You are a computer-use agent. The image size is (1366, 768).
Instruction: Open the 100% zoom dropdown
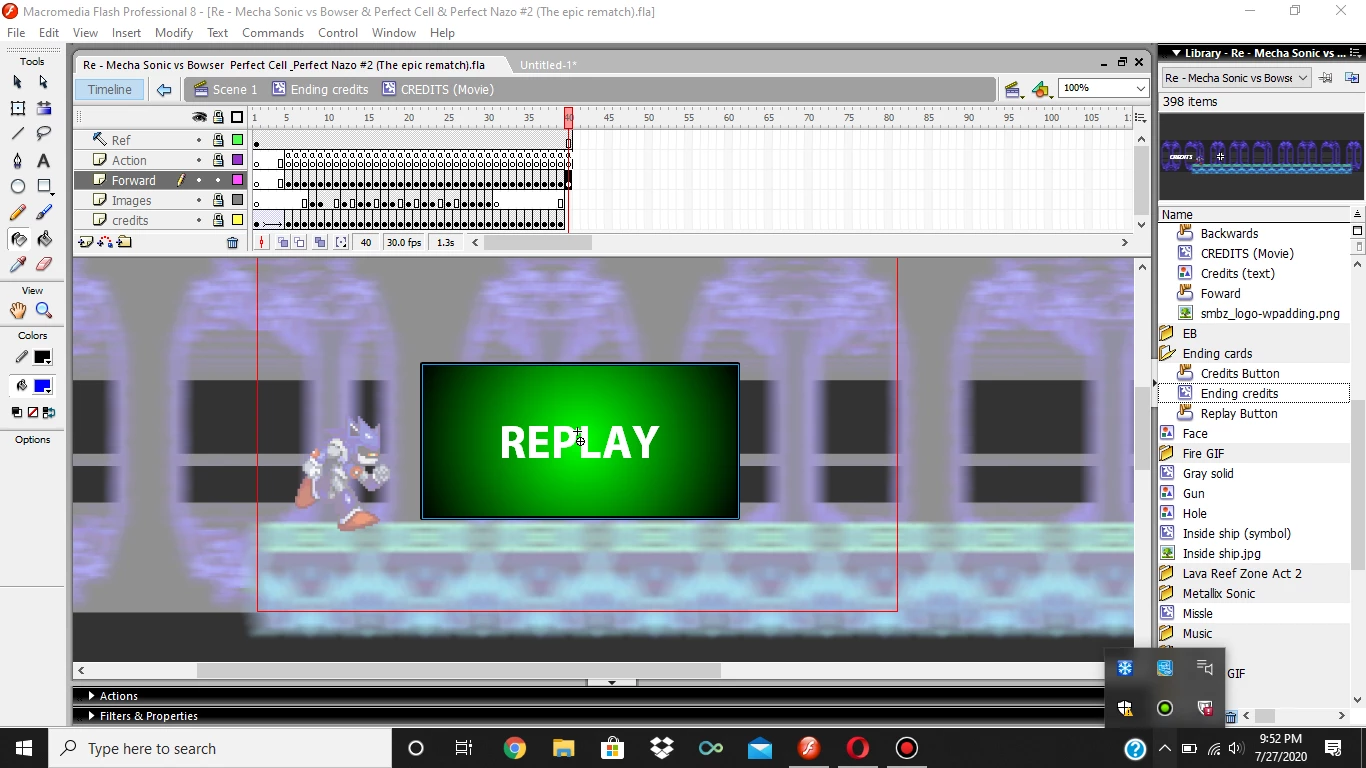click(1139, 89)
